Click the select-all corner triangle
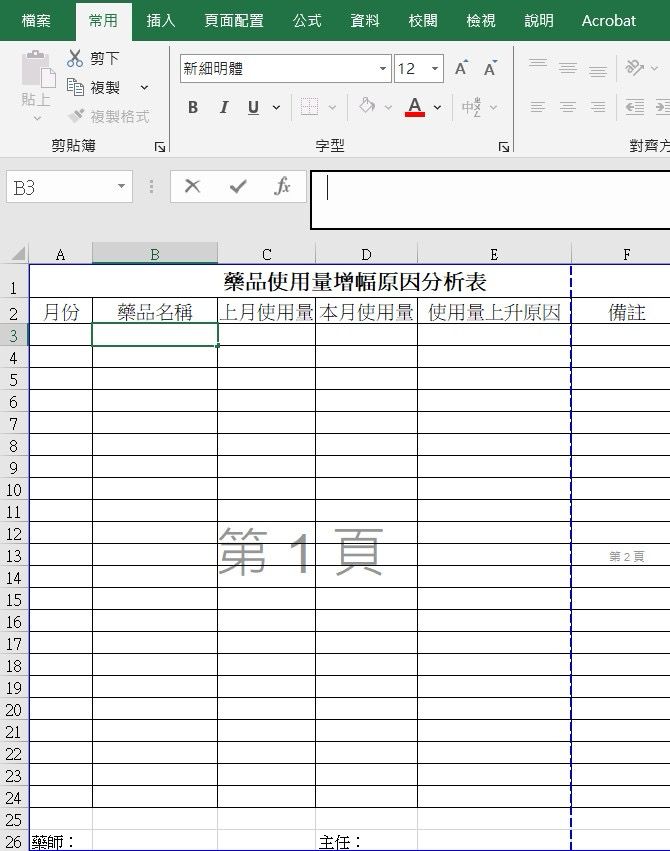This screenshot has height=851, width=670. coord(17,254)
